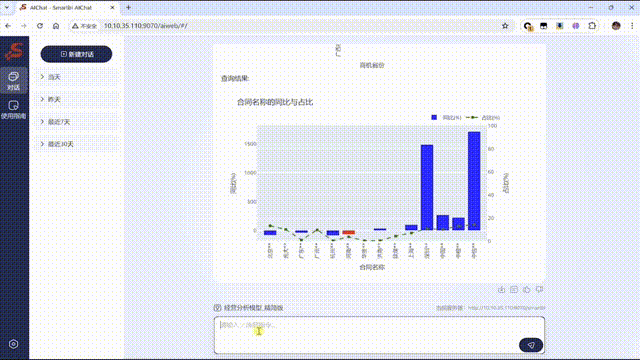Send message with paper plane button
The height and width of the screenshot is (360, 640).
point(531,345)
